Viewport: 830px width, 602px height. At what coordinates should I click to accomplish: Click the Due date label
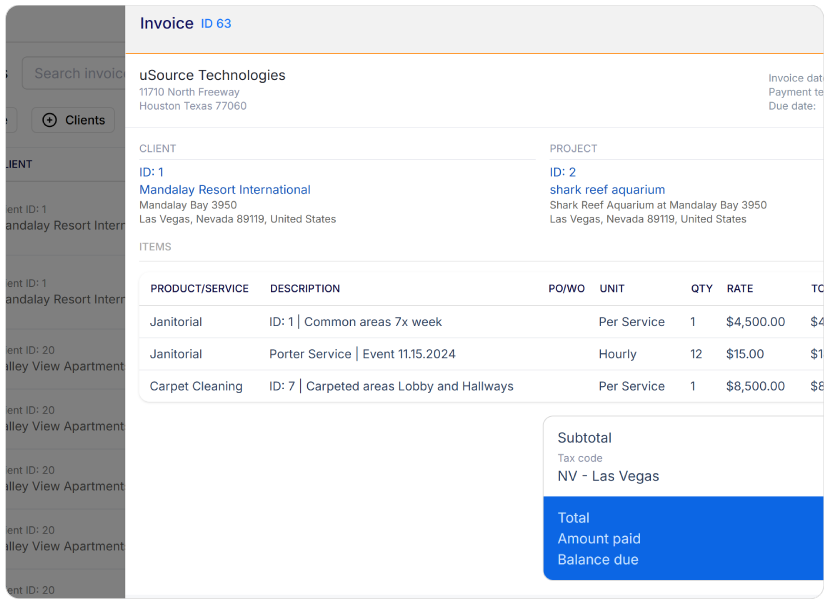point(792,106)
